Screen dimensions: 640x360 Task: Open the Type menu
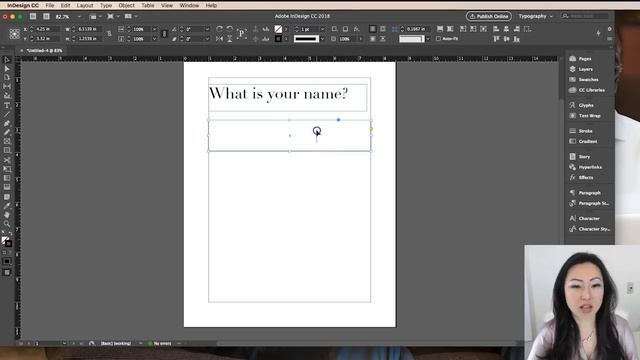(106, 5)
